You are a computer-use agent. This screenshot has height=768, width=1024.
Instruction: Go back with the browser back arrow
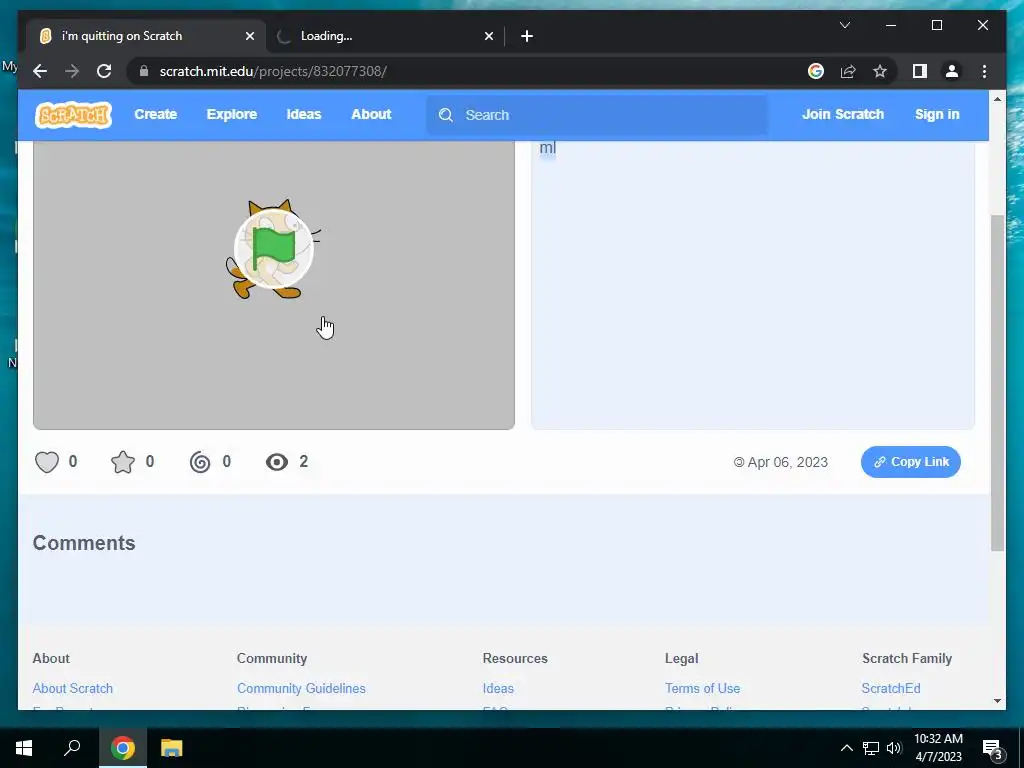(40, 71)
